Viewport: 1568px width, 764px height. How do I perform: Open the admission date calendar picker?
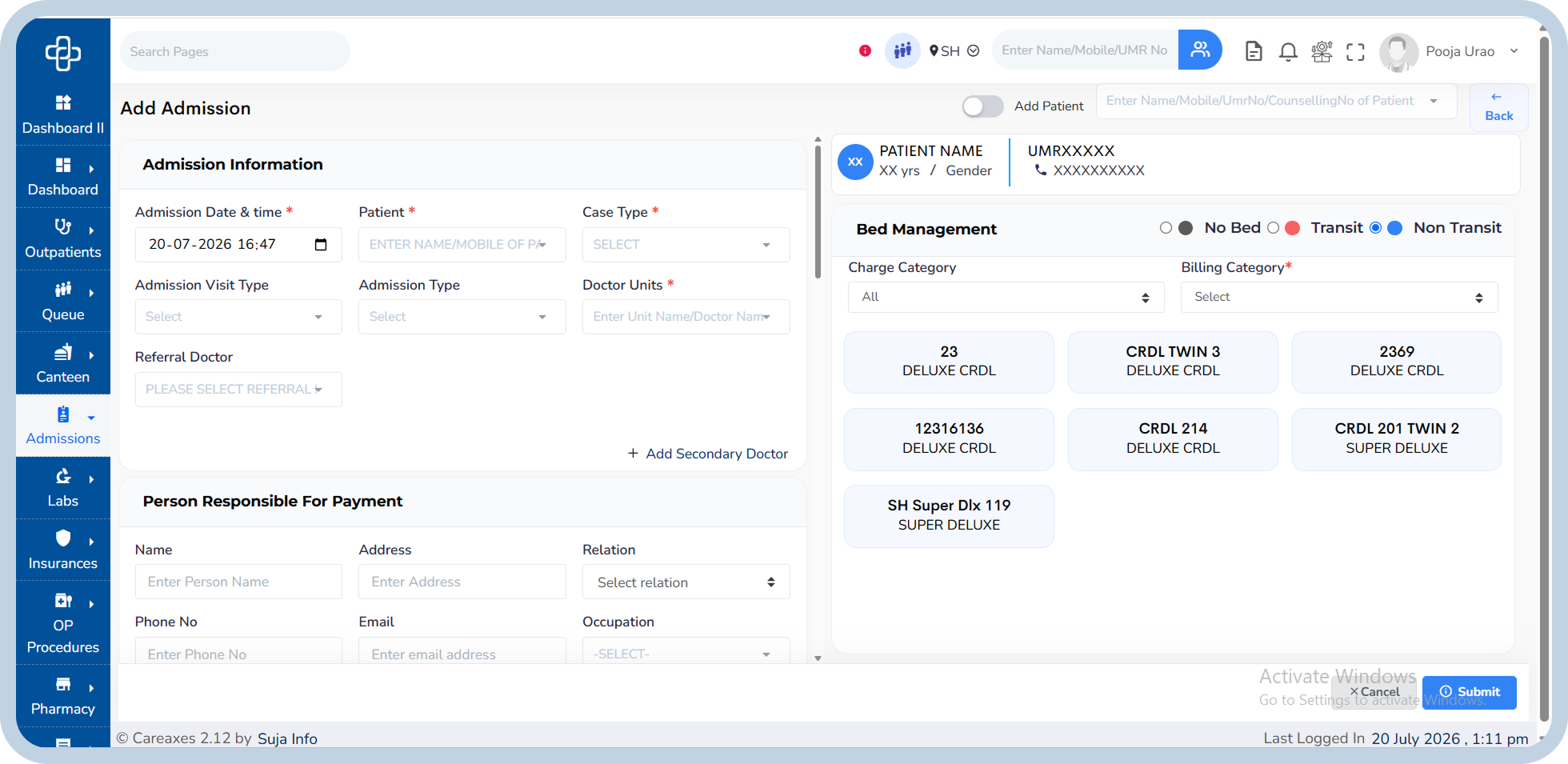pyautogui.click(x=321, y=245)
